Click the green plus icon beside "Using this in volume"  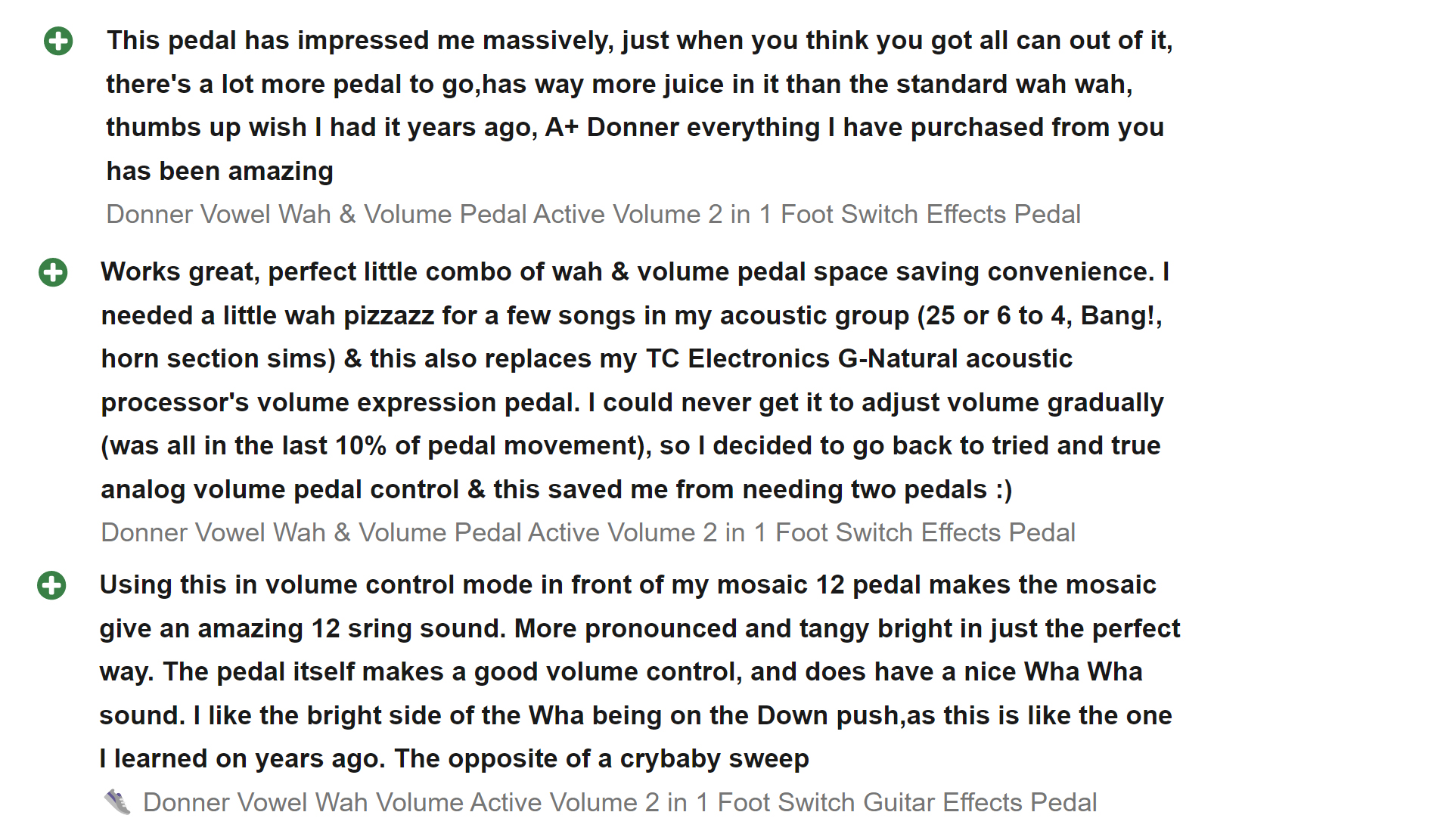51,585
